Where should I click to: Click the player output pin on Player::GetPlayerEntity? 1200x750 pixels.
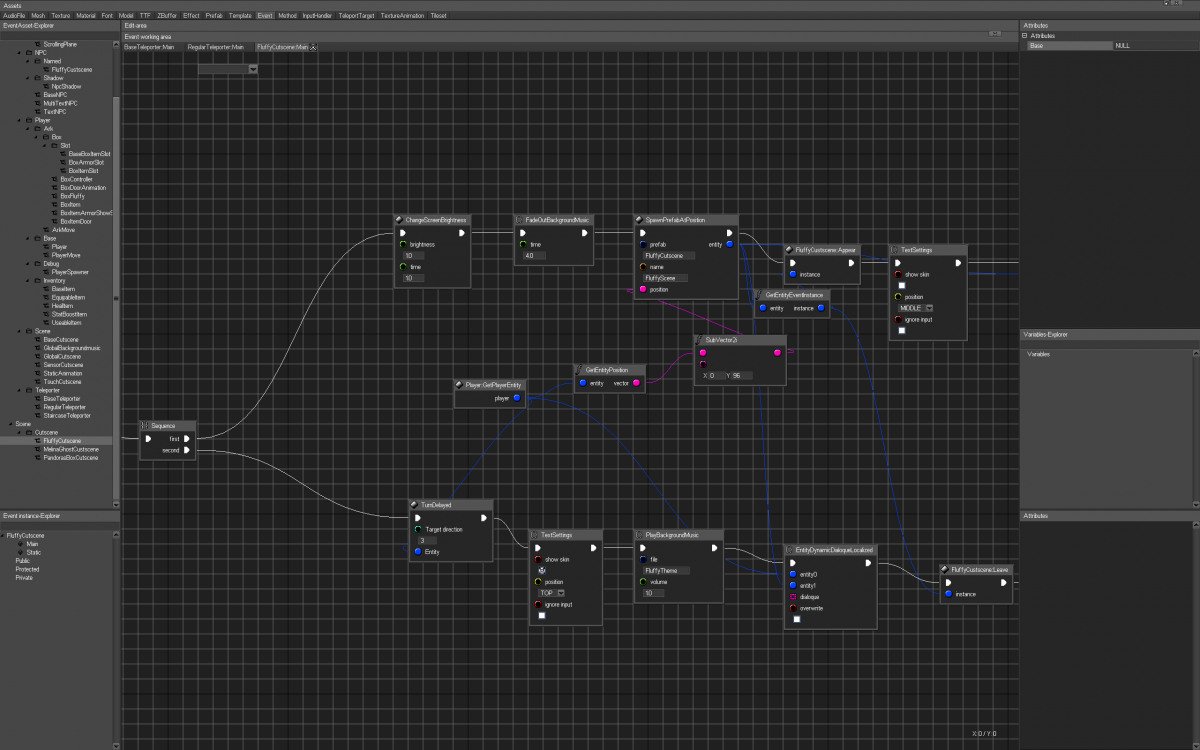pos(517,397)
